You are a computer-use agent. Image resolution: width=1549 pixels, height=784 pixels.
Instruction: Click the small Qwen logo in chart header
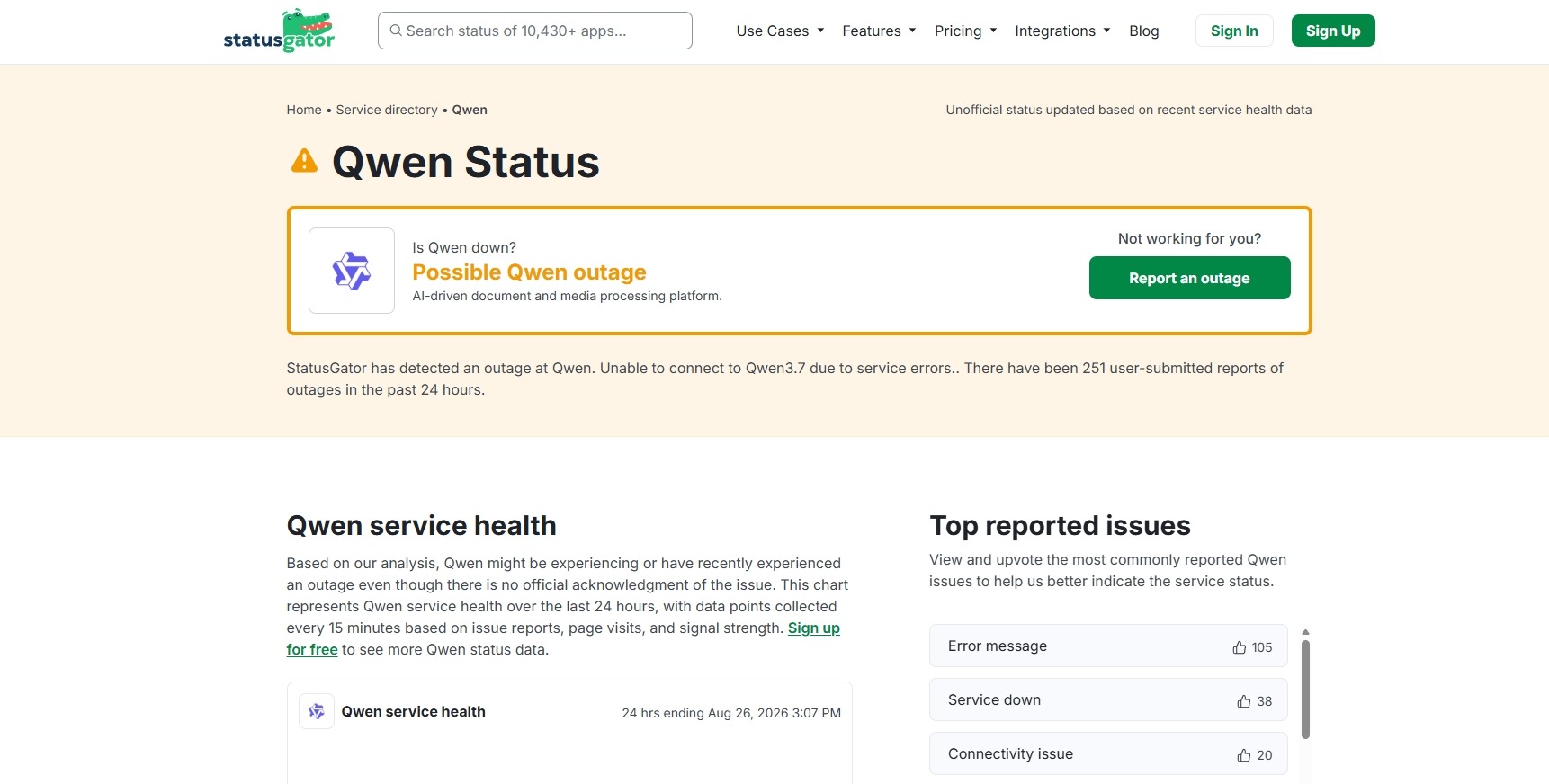pos(317,711)
